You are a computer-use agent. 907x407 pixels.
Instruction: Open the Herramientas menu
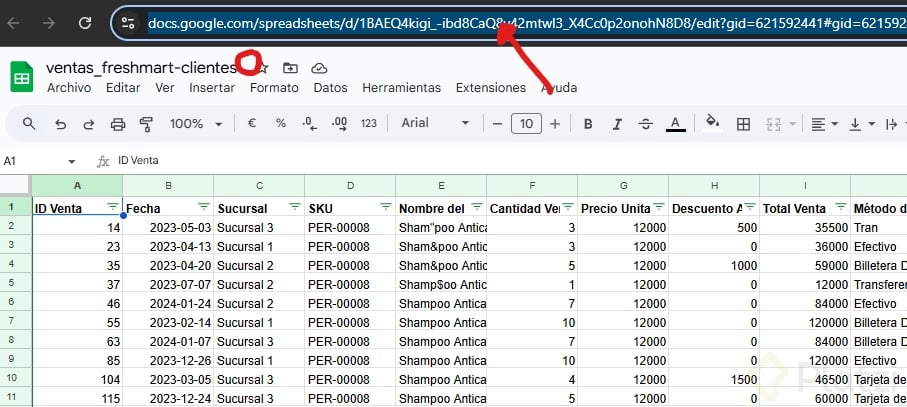pos(401,88)
